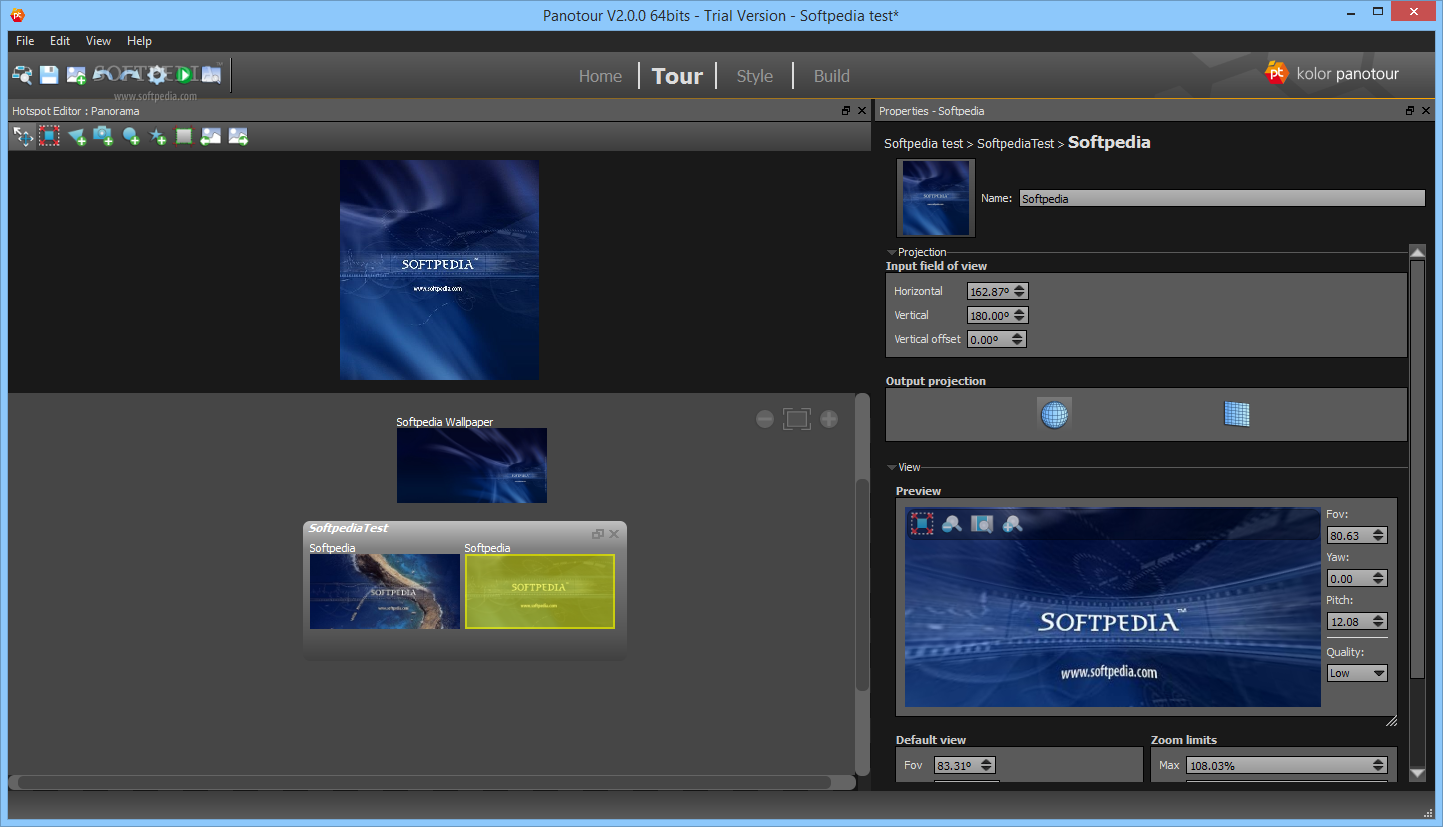
Task: Collapse the Projection section
Action: pyautogui.click(x=891, y=253)
